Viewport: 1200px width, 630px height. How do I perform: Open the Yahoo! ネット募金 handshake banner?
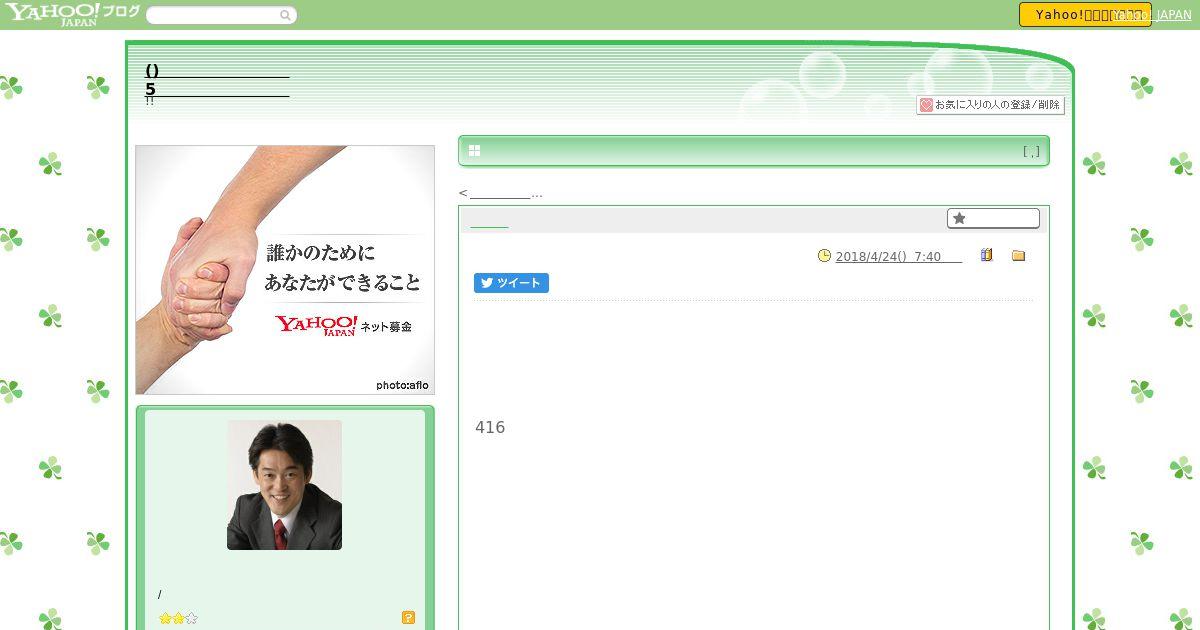(285, 270)
